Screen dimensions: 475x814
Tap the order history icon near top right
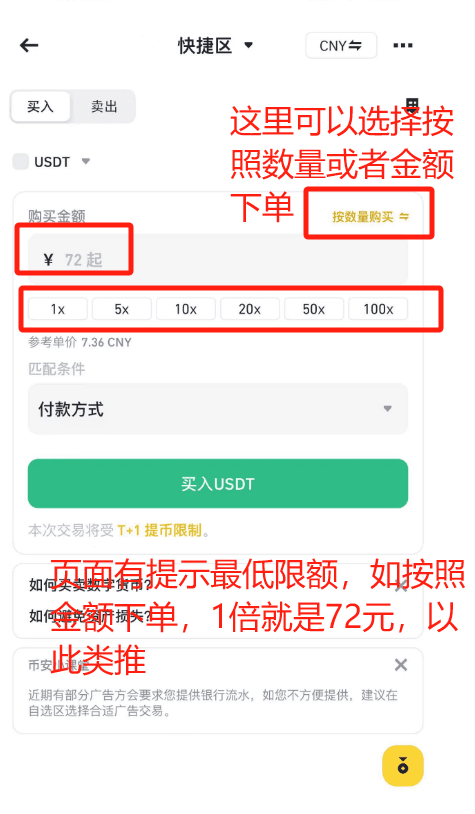[412, 104]
